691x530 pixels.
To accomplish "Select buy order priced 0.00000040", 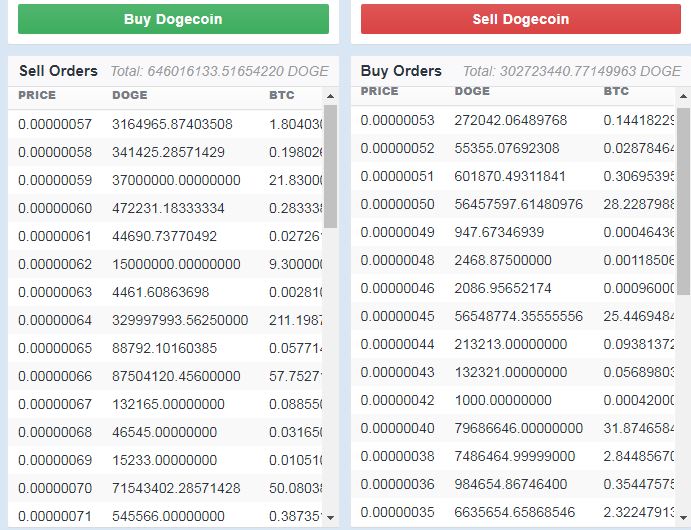I will click(x=513, y=428).
